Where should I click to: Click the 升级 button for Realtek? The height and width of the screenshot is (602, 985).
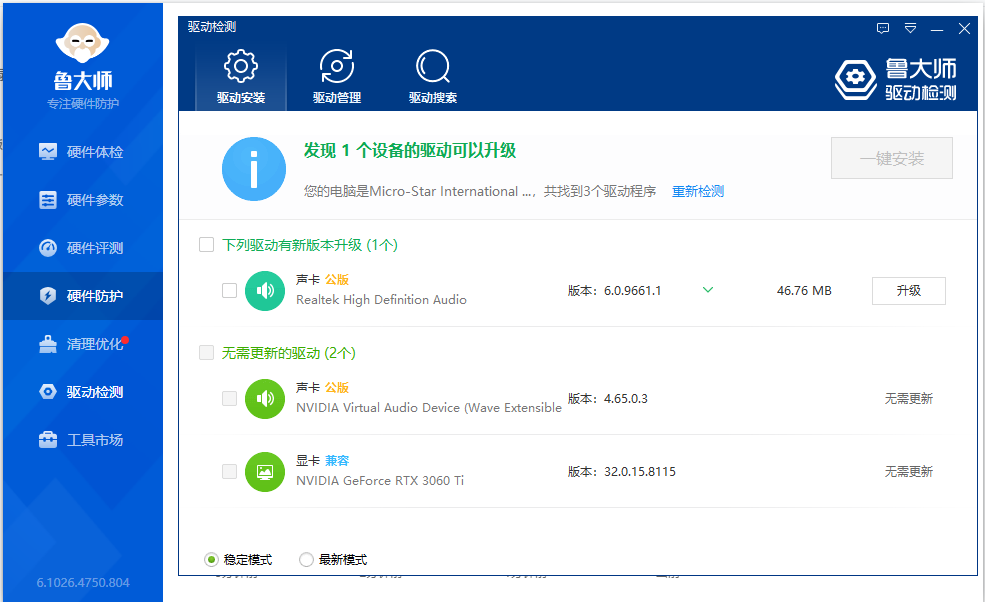[x=908, y=290]
